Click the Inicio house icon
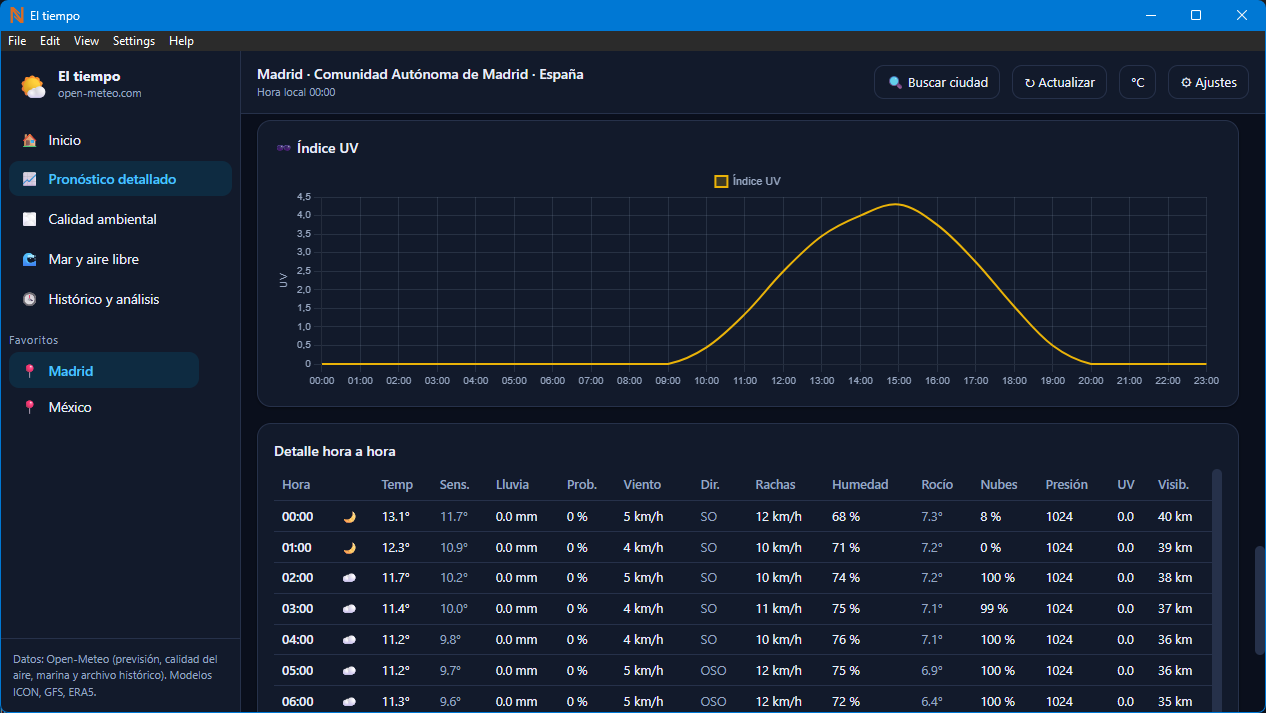1266x713 pixels. (x=30, y=141)
